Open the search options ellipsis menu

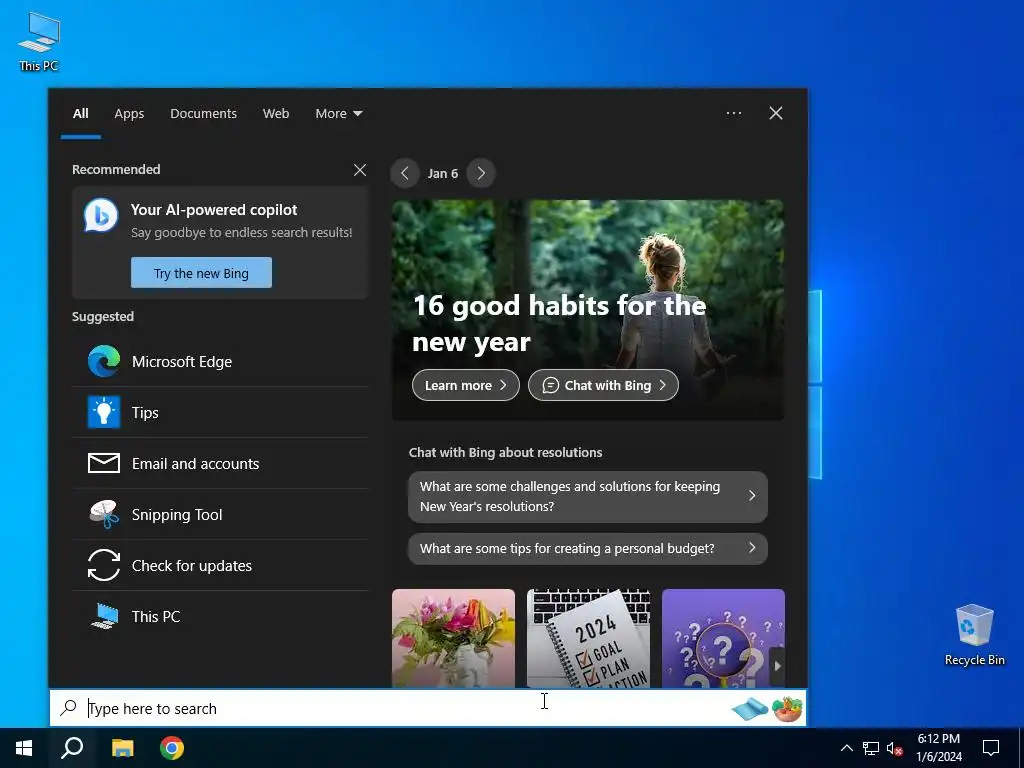[x=734, y=113]
